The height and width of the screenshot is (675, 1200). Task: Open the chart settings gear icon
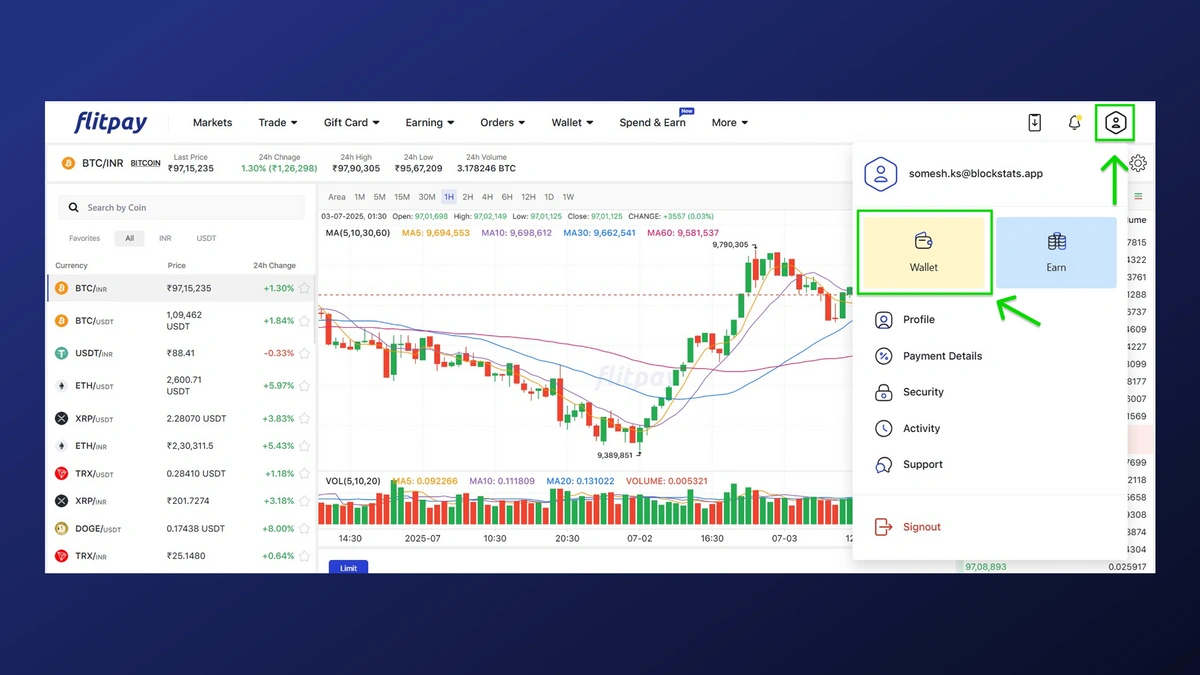pos(1138,163)
